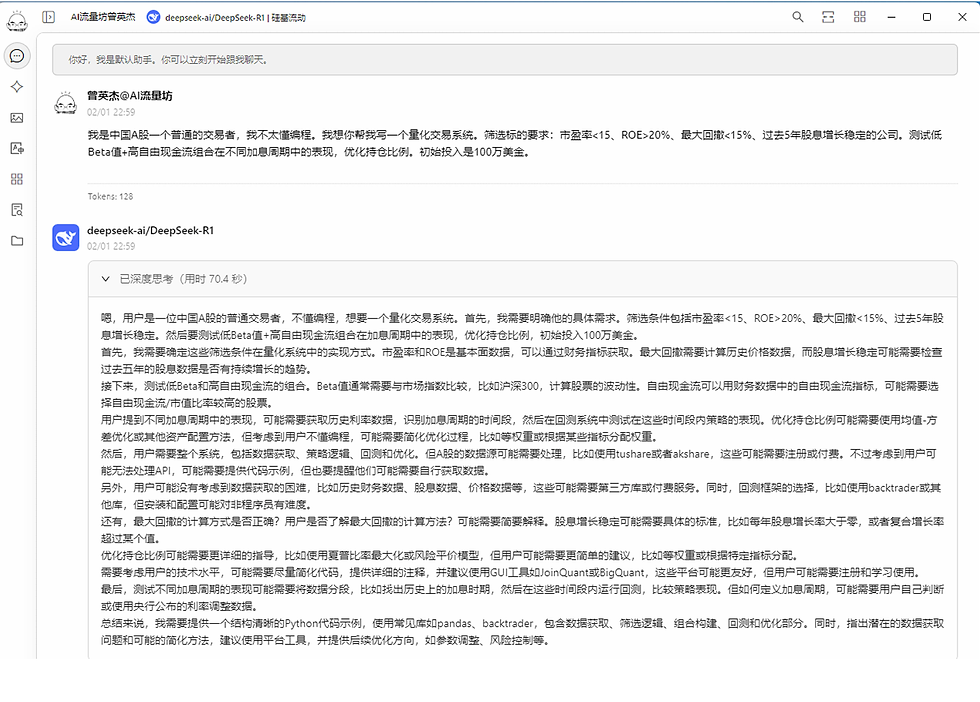Viewport: 980px width, 702px height.
Task: Click the deepseek-ai/DeepSeek-R1 message name
Action: click(x=150, y=230)
